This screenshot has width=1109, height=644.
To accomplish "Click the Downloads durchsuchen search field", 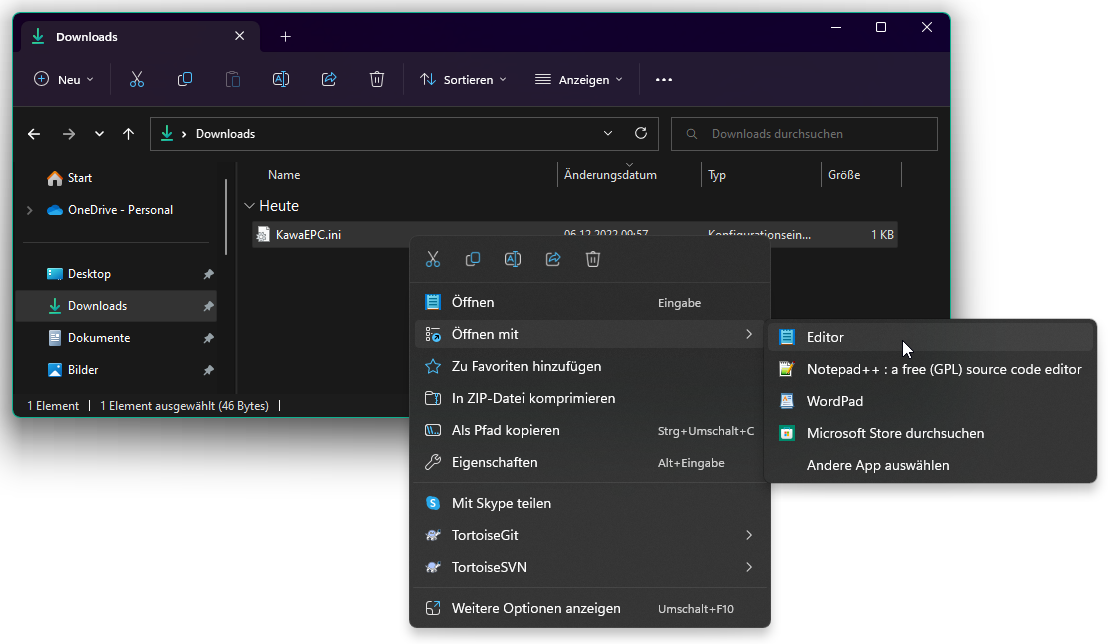I will click(x=804, y=134).
